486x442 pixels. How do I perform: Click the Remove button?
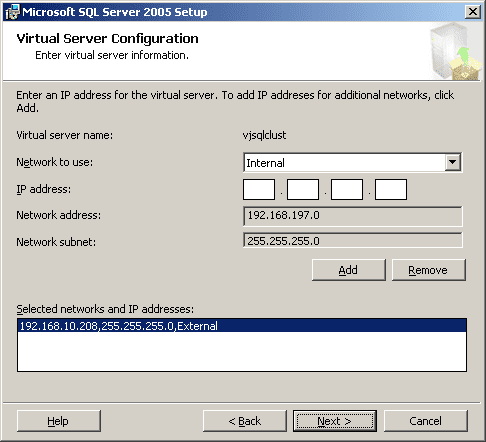coord(428,270)
